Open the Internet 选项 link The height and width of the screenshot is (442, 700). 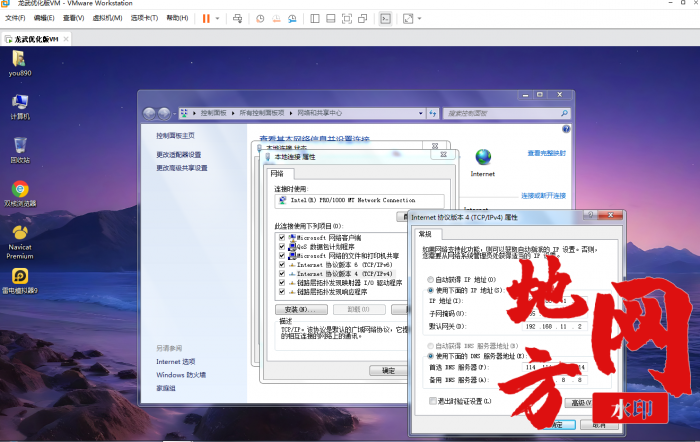[175, 362]
